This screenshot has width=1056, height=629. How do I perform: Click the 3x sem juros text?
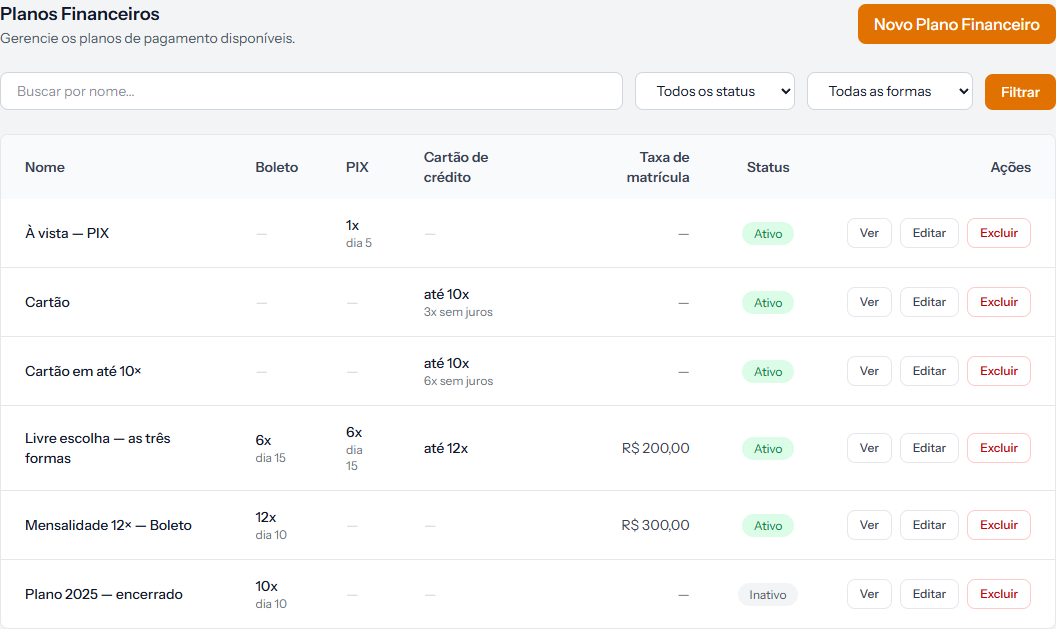click(458, 312)
